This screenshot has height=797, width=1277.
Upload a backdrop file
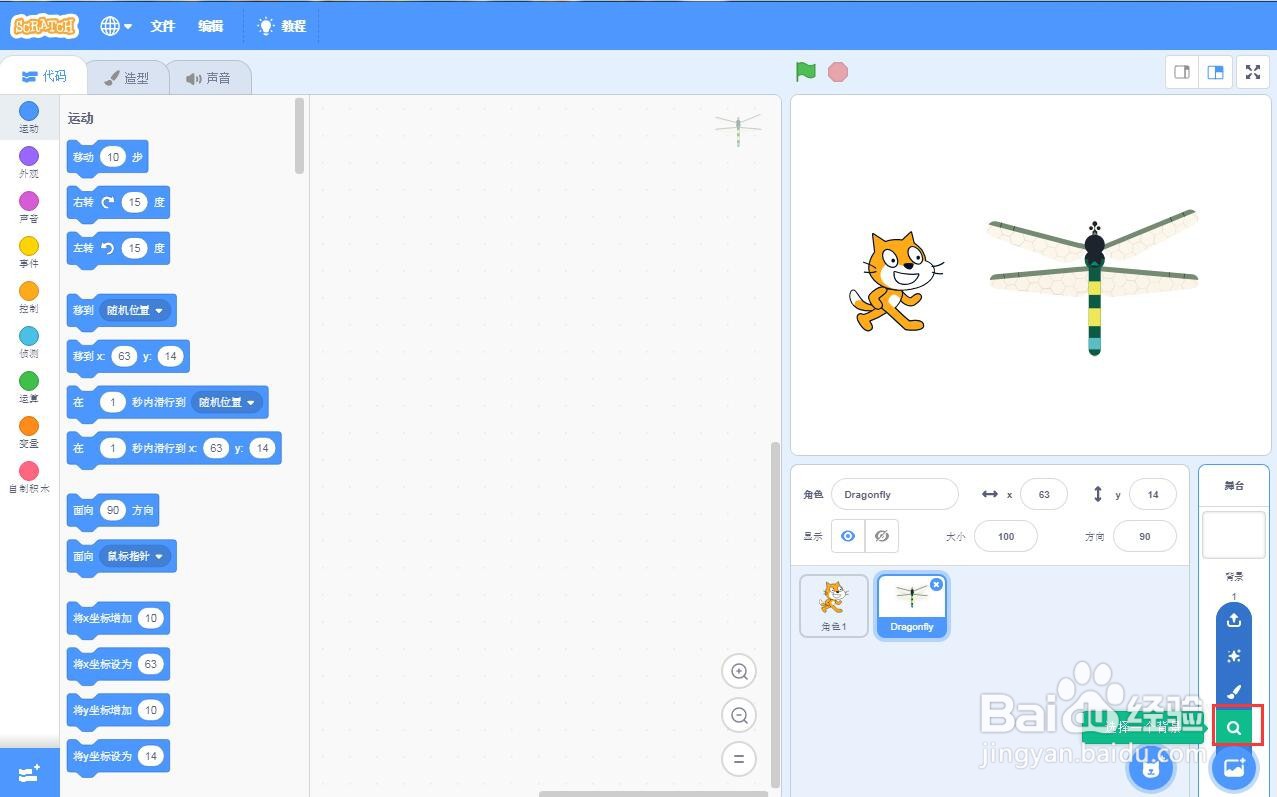point(1234,620)
